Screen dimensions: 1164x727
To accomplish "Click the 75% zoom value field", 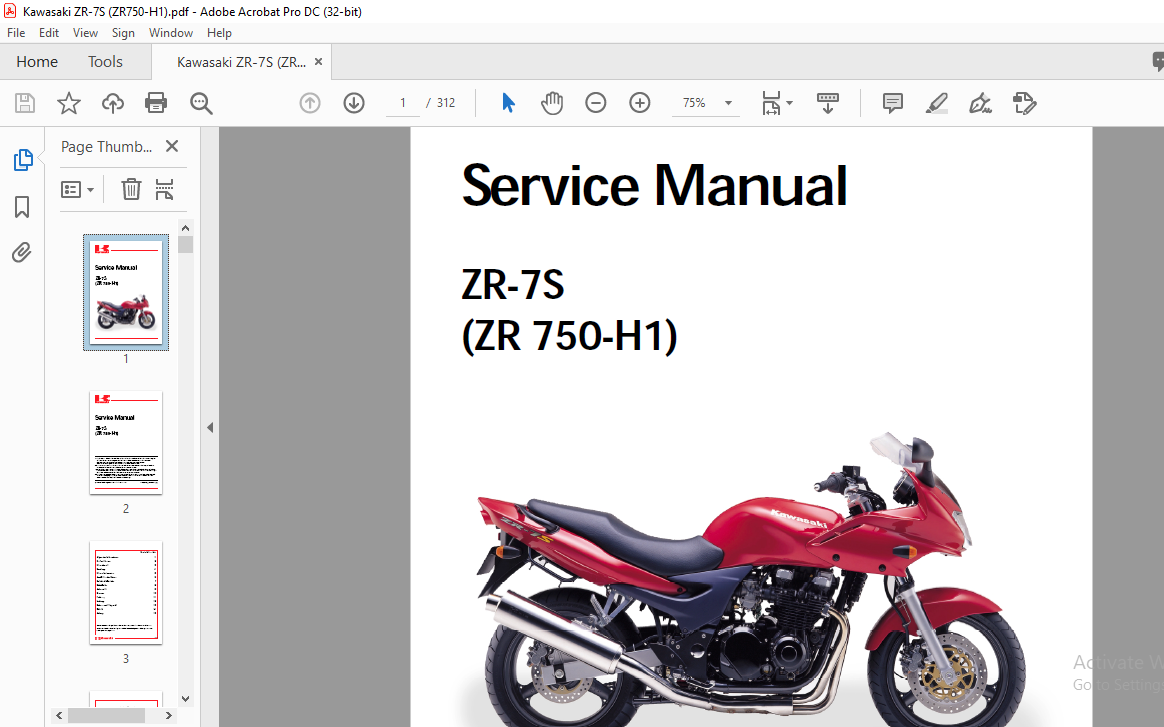I will [694, 102].
